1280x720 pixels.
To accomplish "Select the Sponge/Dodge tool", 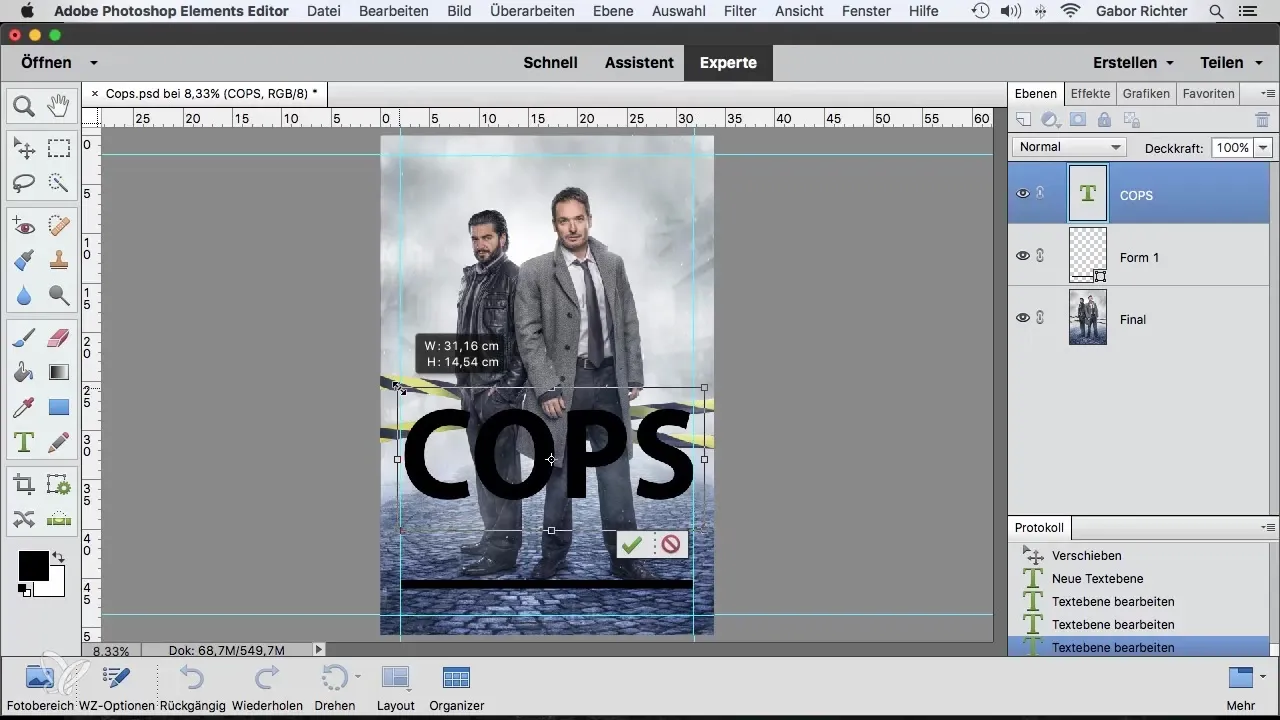I will 59,295.
